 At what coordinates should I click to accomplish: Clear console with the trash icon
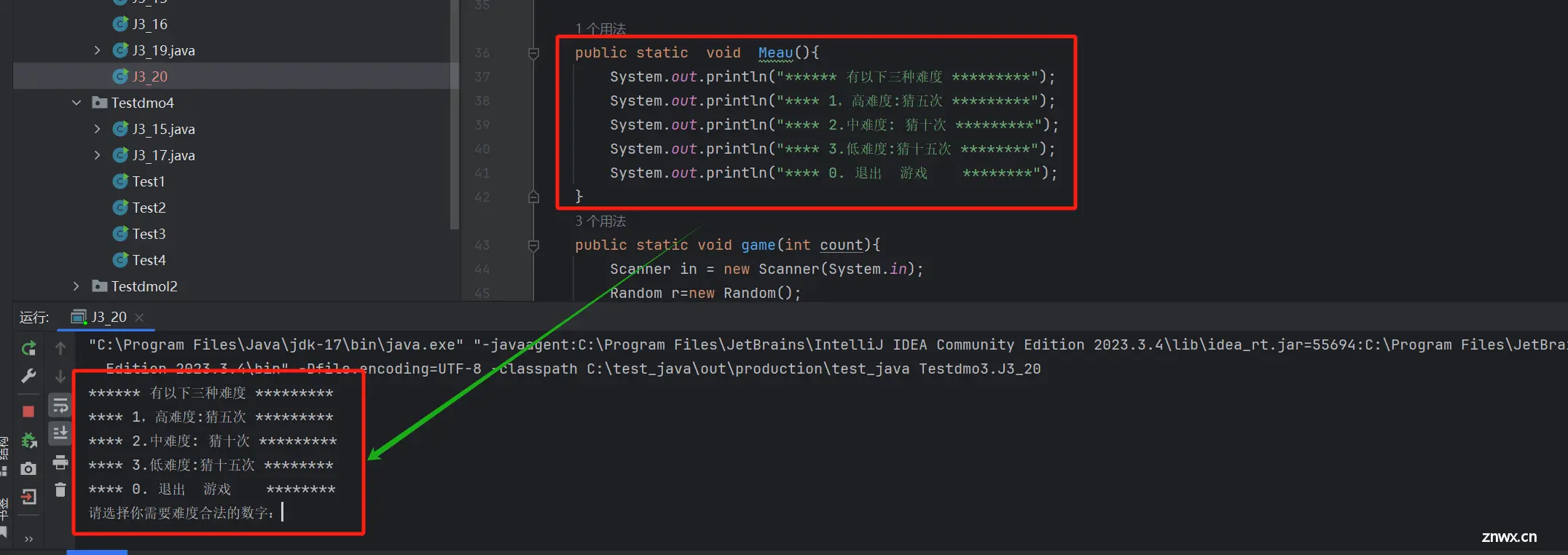60,489
